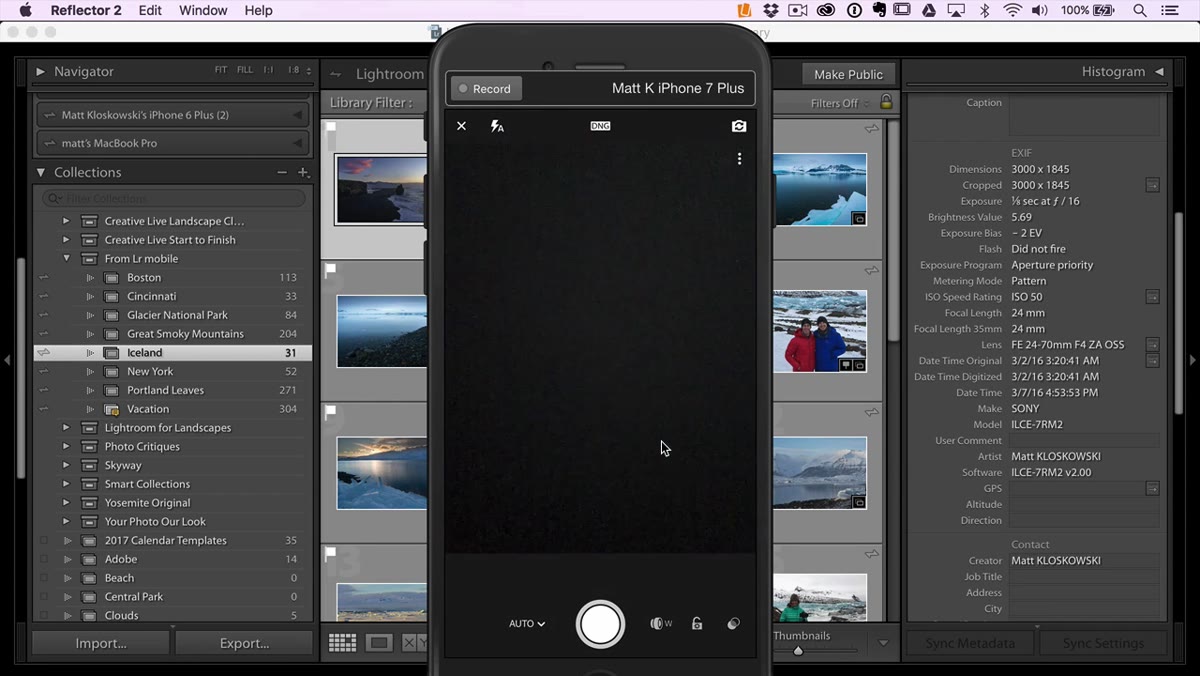The width and height of the screenshot is (1200, 676).
Task: Switch between front and rear camera
Action: pos(739,126)
